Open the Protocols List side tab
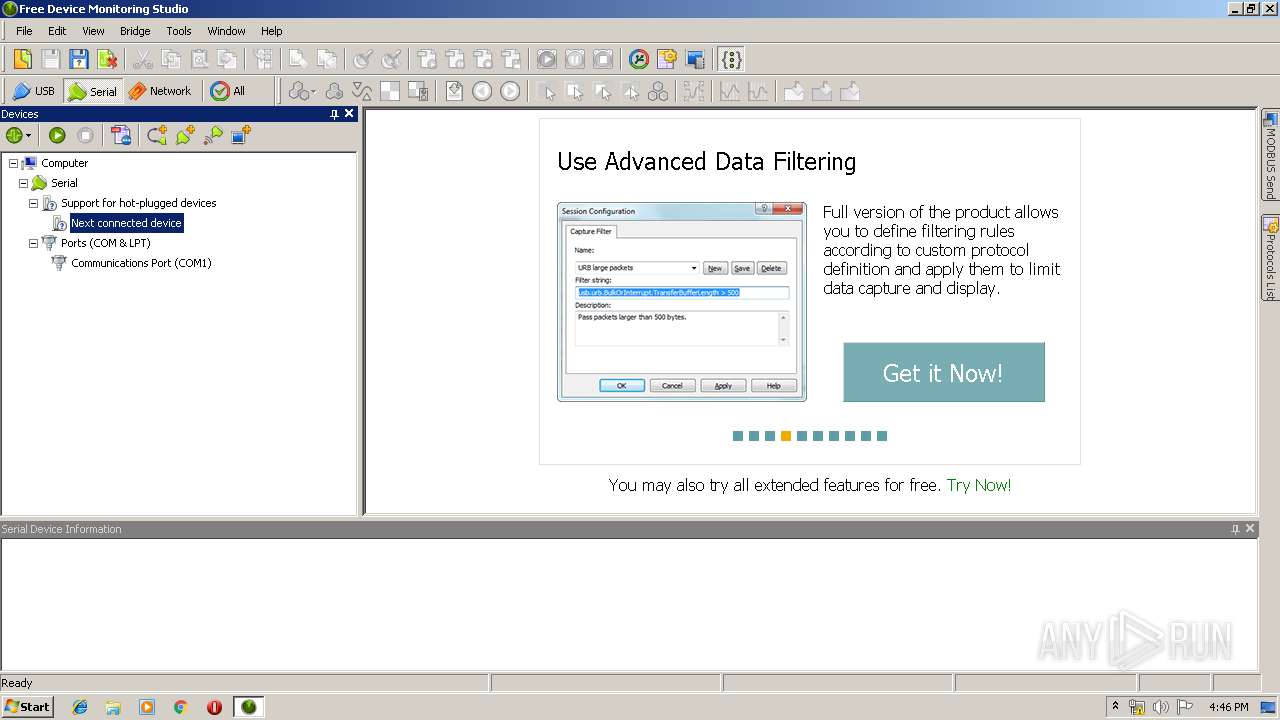 (x=1270, y=258)
